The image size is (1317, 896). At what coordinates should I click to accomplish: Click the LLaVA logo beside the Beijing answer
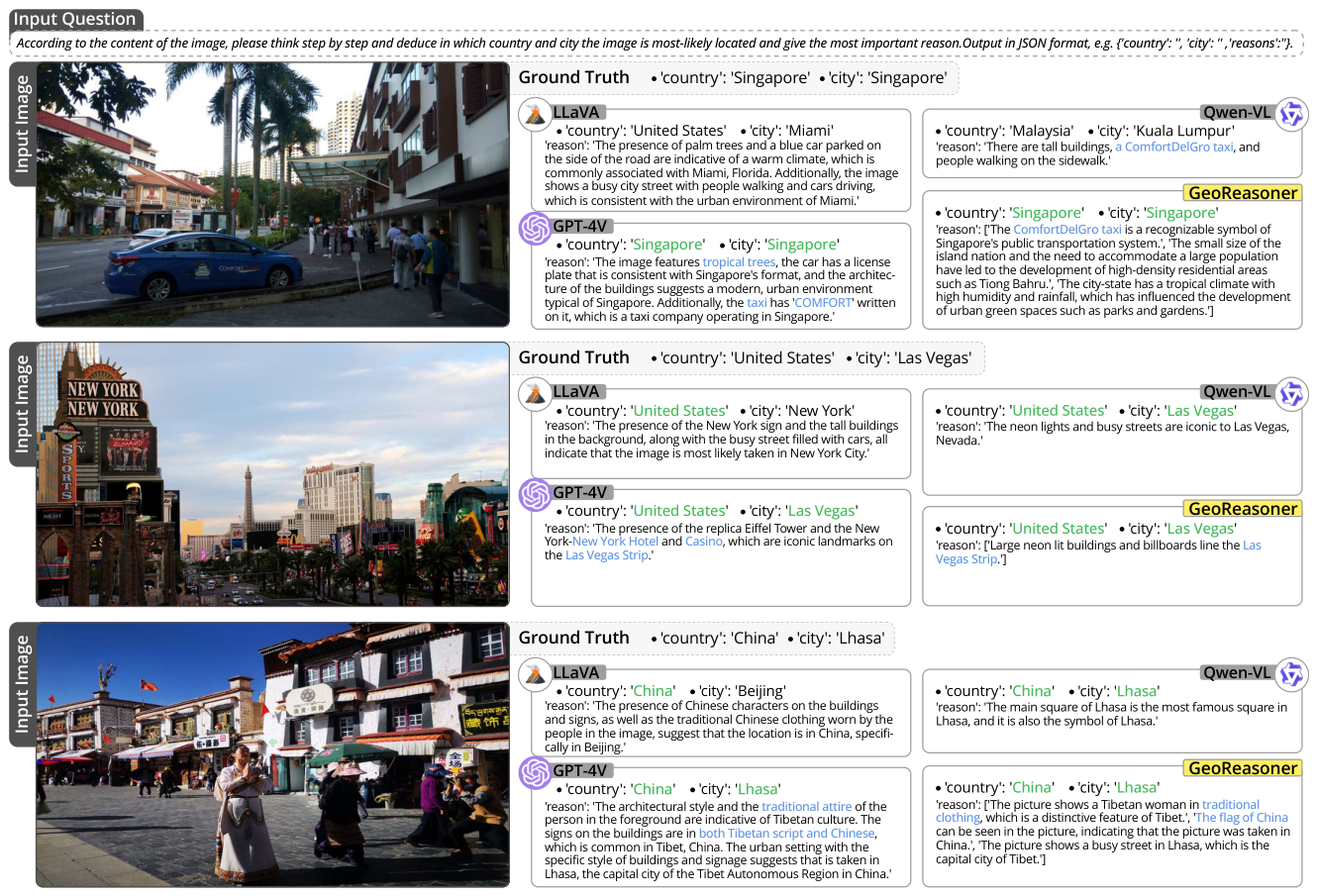point(536,675)
